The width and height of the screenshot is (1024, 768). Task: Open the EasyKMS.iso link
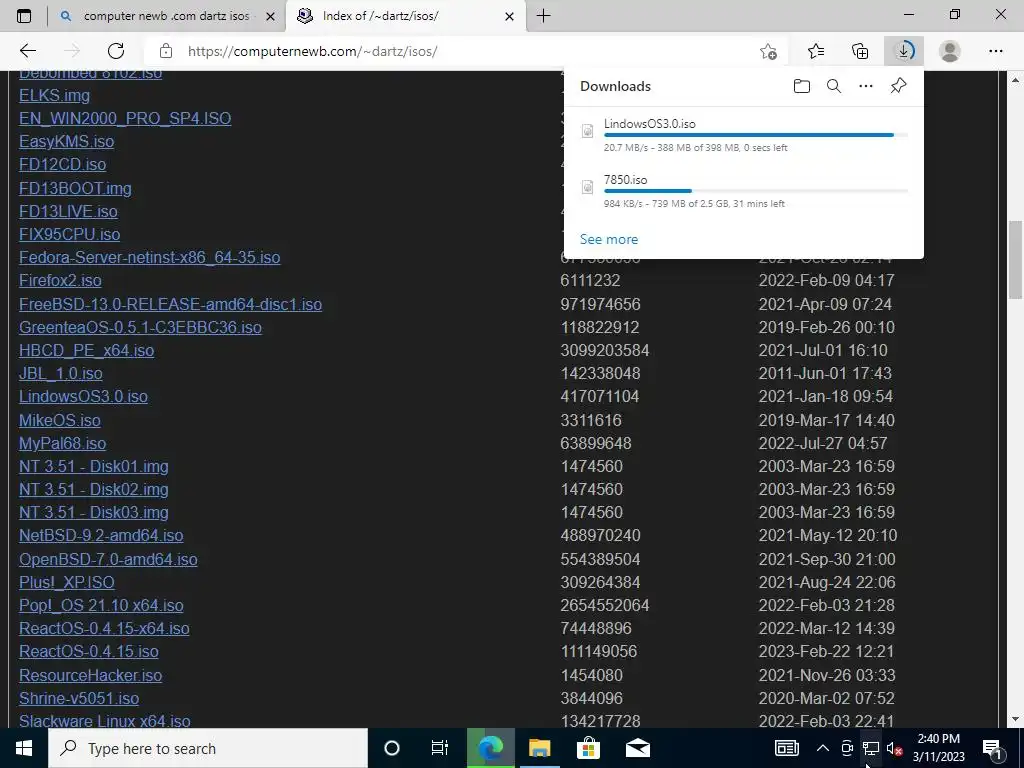67,141
